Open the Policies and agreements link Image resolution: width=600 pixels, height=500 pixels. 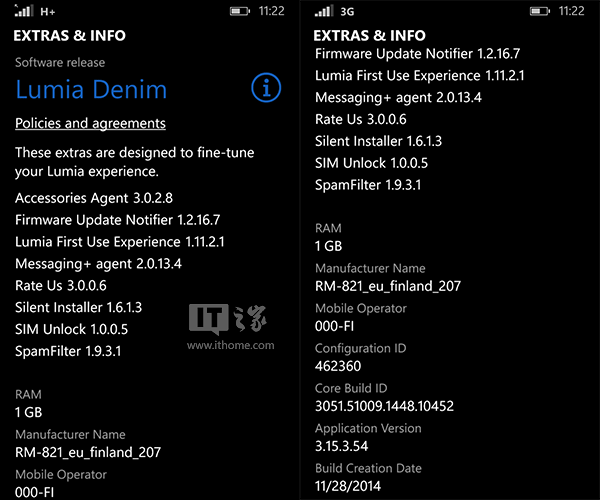(90, 124)
